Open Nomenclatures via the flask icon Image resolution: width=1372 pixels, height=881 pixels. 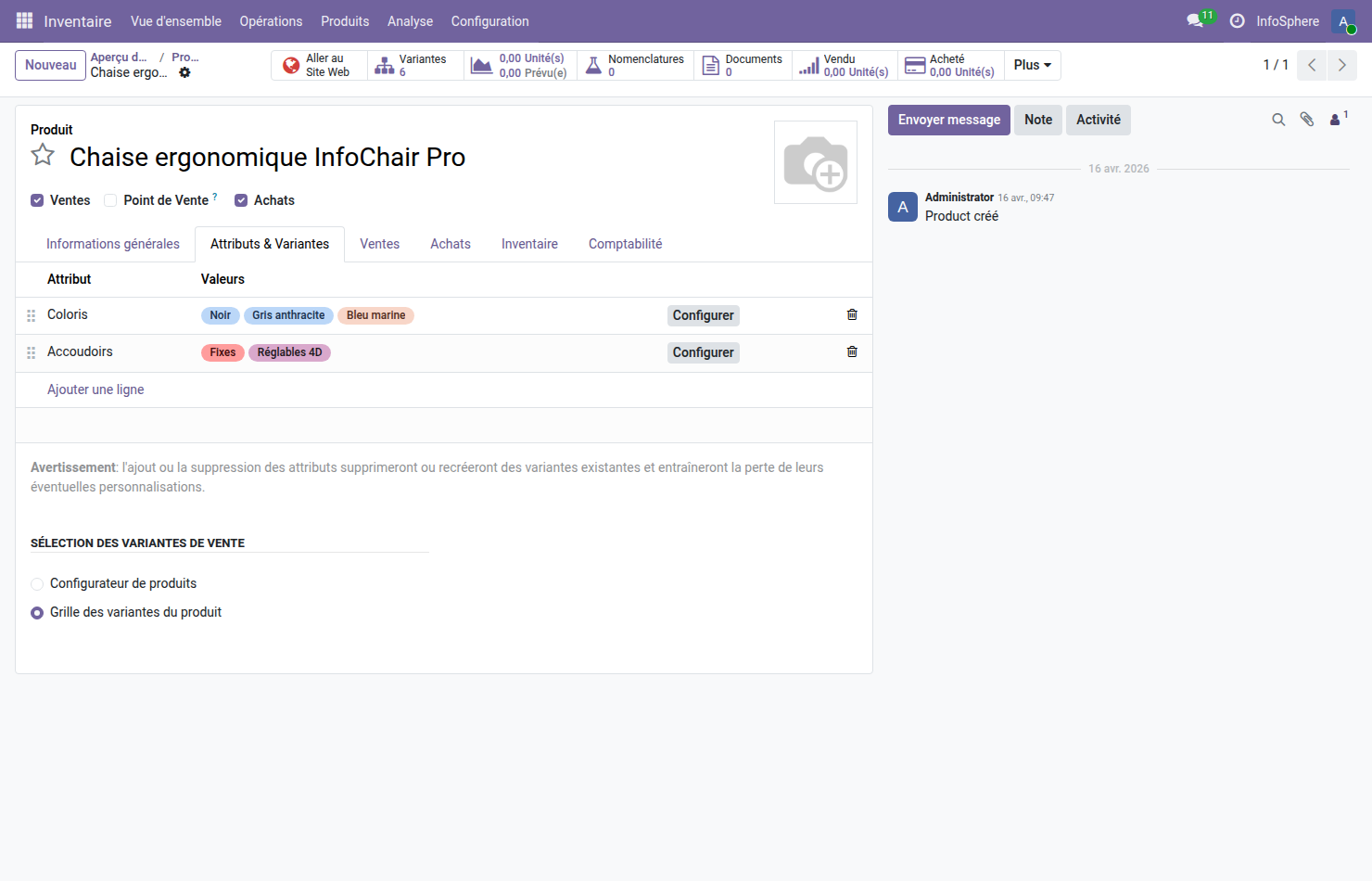[594, 65]
